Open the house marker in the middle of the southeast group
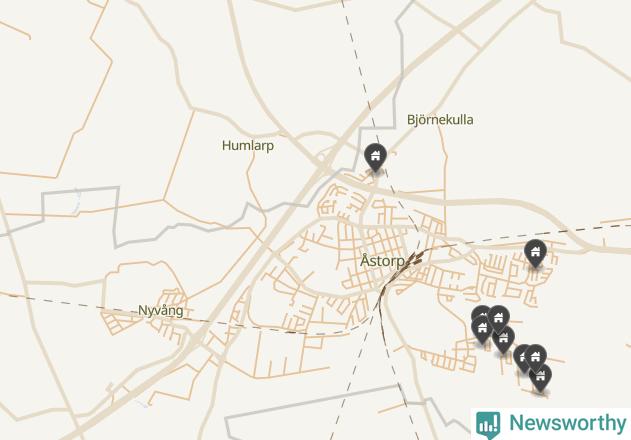631x440 pixels. 503,339
